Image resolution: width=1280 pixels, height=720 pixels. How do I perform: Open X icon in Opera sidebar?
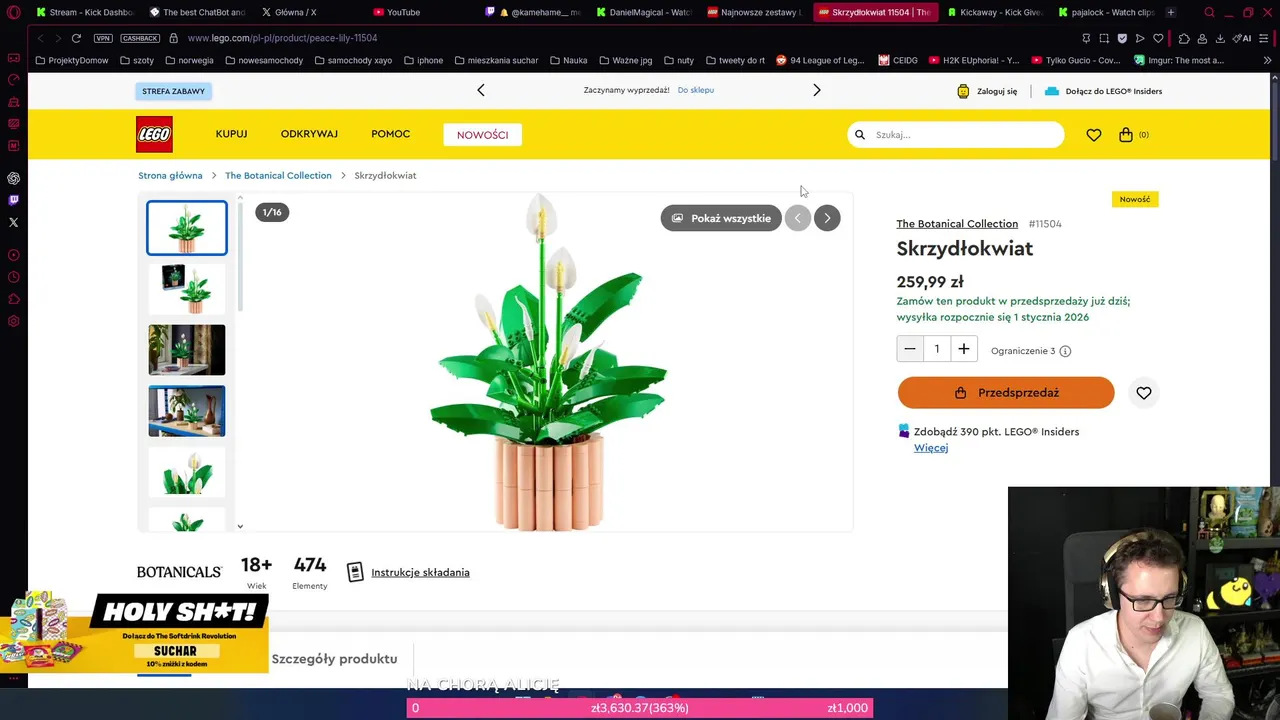coord(13,222)
